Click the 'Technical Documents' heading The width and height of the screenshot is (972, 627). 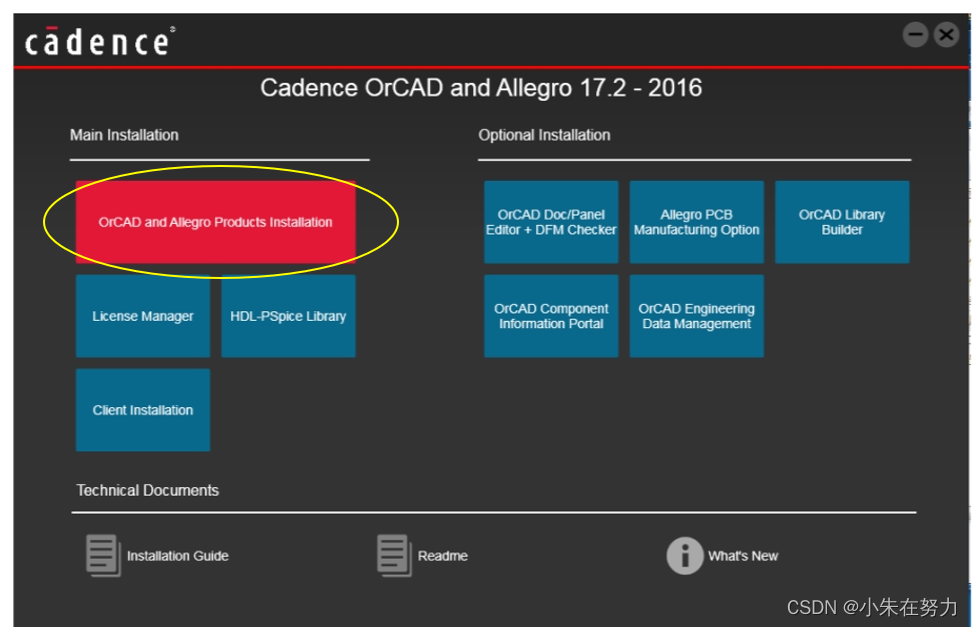point(148,491)
